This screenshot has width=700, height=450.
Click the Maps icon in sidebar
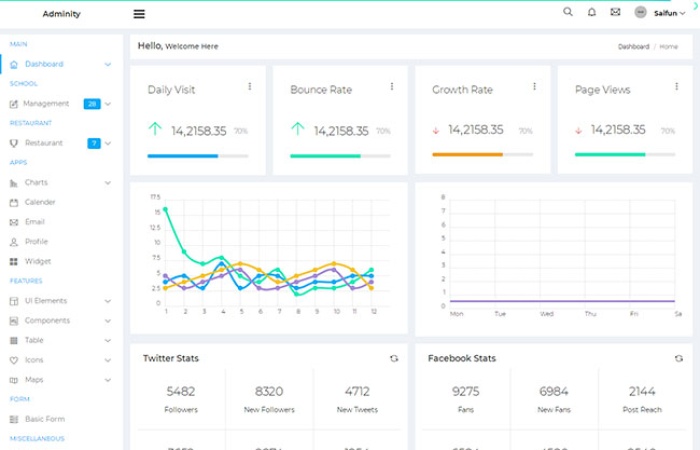click(x=14, y=380)
